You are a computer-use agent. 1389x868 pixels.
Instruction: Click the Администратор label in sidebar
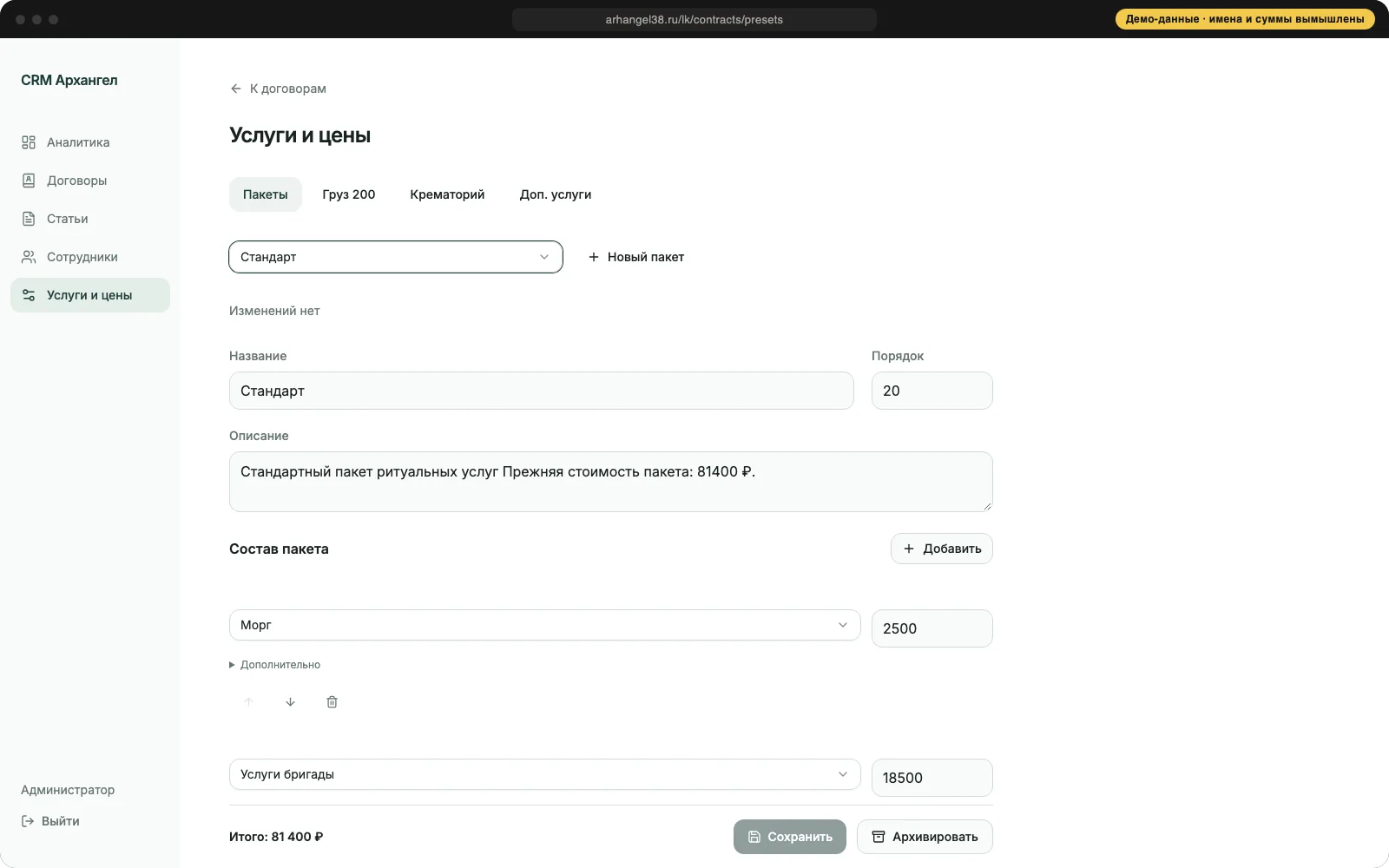[x=68, y=790]
